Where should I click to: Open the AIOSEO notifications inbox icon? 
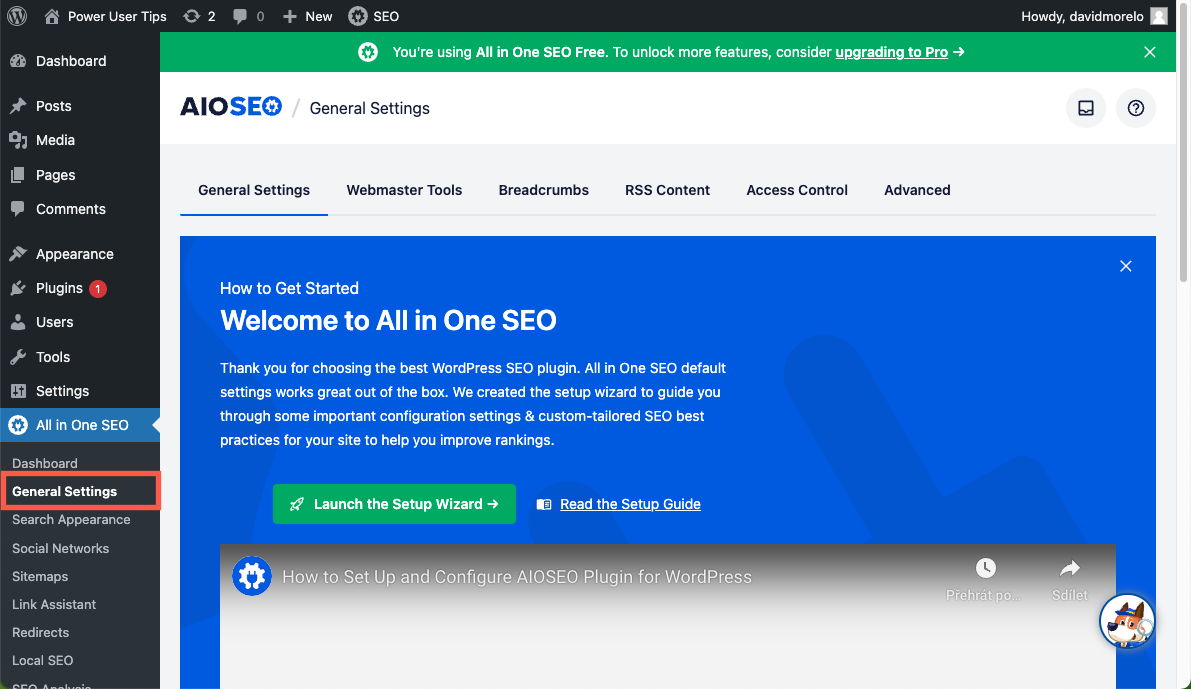[1086, 108]
